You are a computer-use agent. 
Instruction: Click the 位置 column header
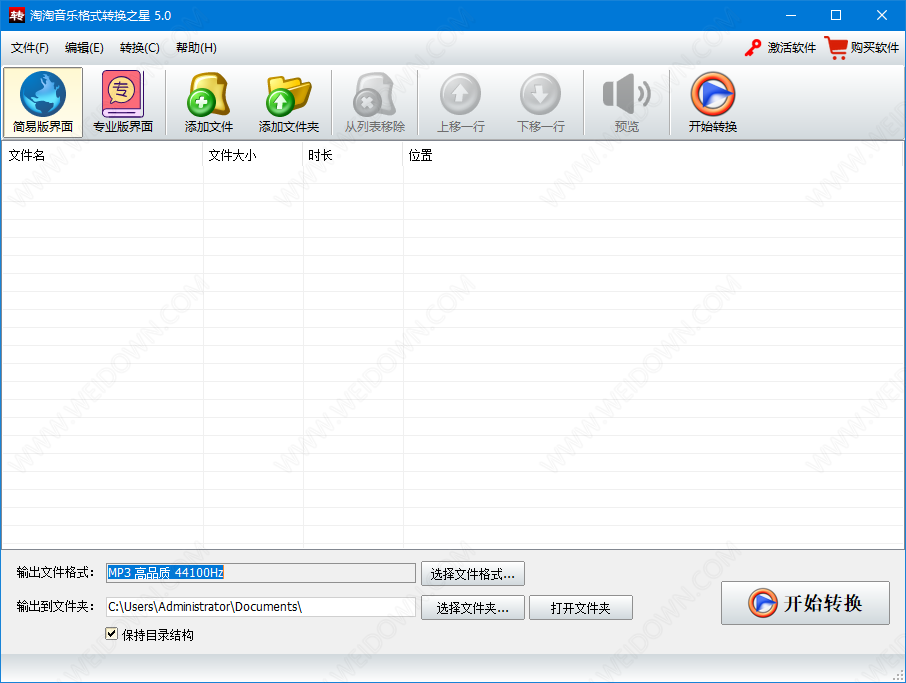pos(653,155)
